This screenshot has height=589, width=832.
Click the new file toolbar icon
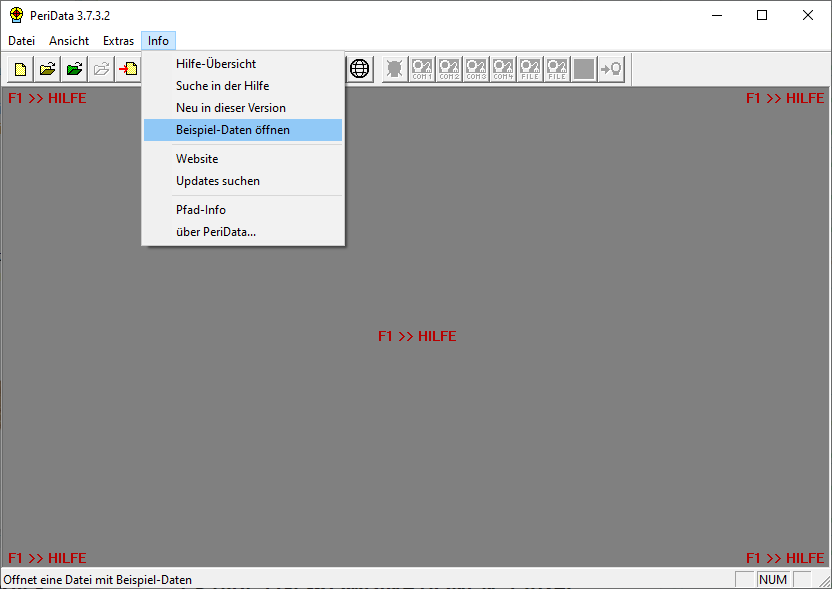[21, 69]
